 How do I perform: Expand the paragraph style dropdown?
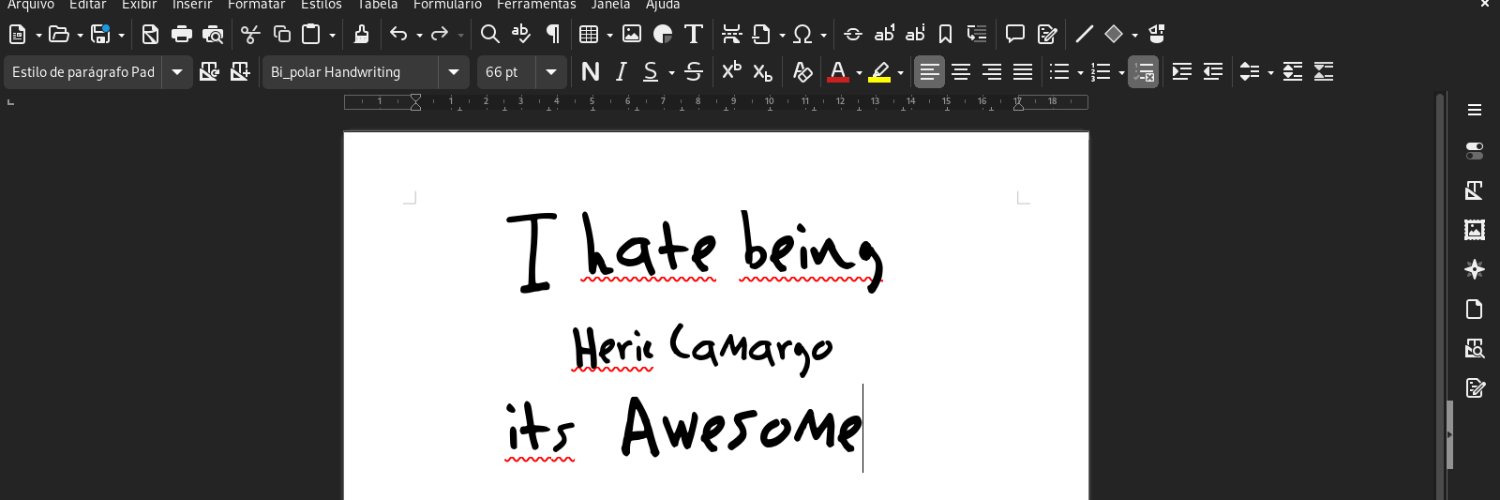(x=177, y=72)
